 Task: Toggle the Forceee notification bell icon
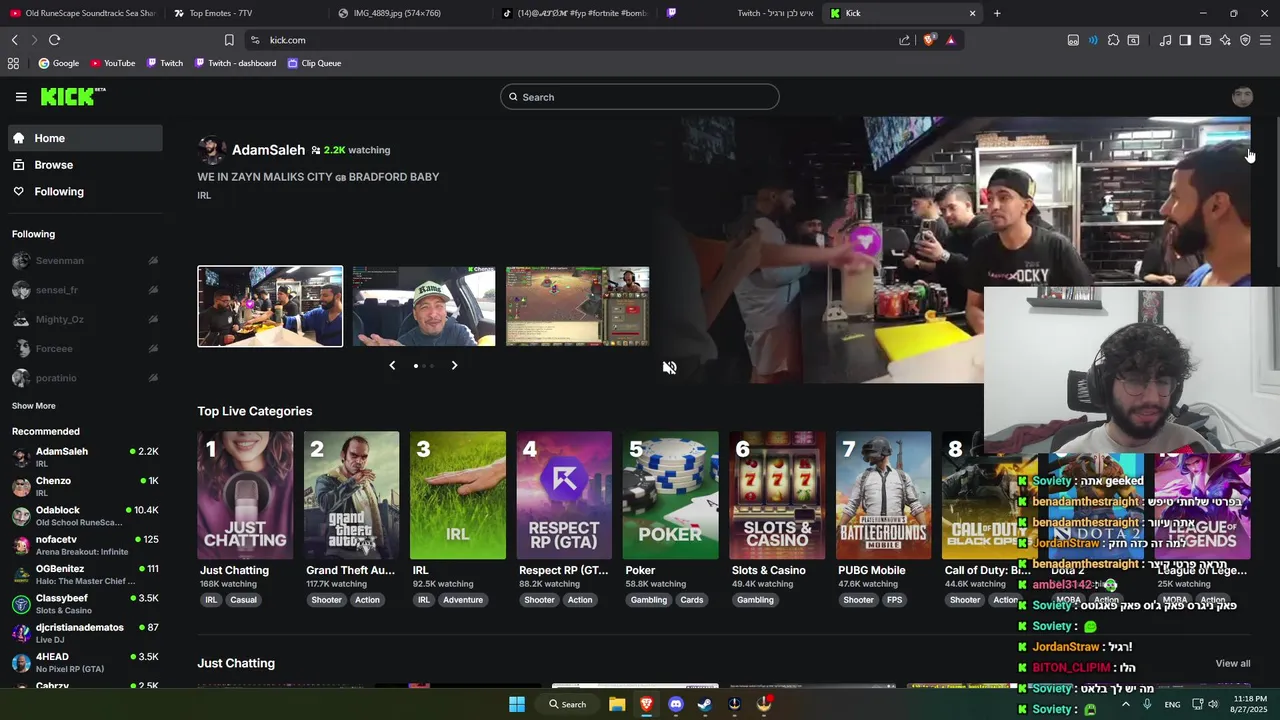(x=153, y=349)
